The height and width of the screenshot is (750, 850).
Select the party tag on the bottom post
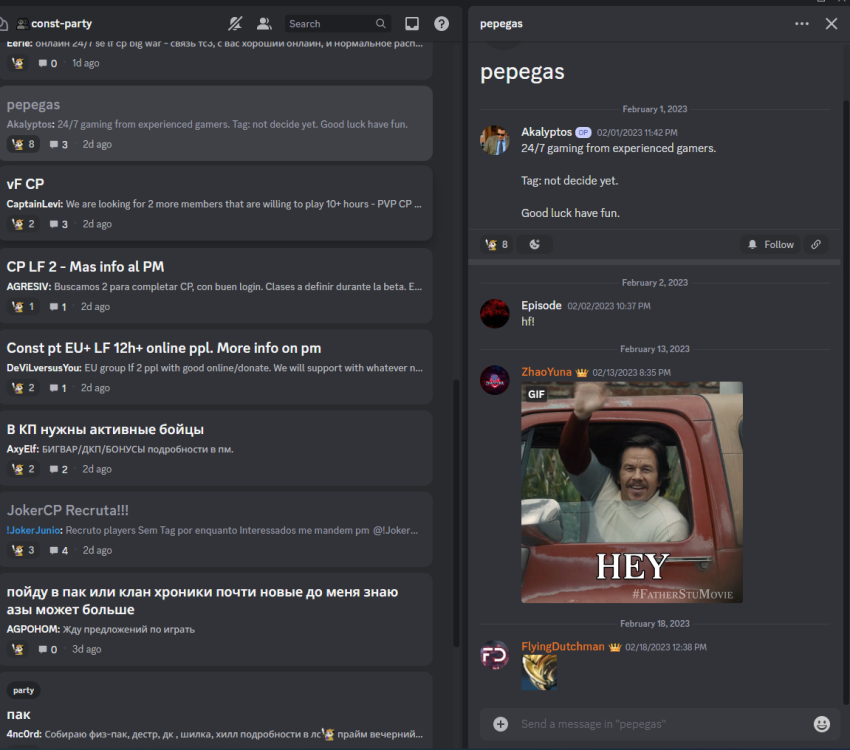tap(23, 690)
